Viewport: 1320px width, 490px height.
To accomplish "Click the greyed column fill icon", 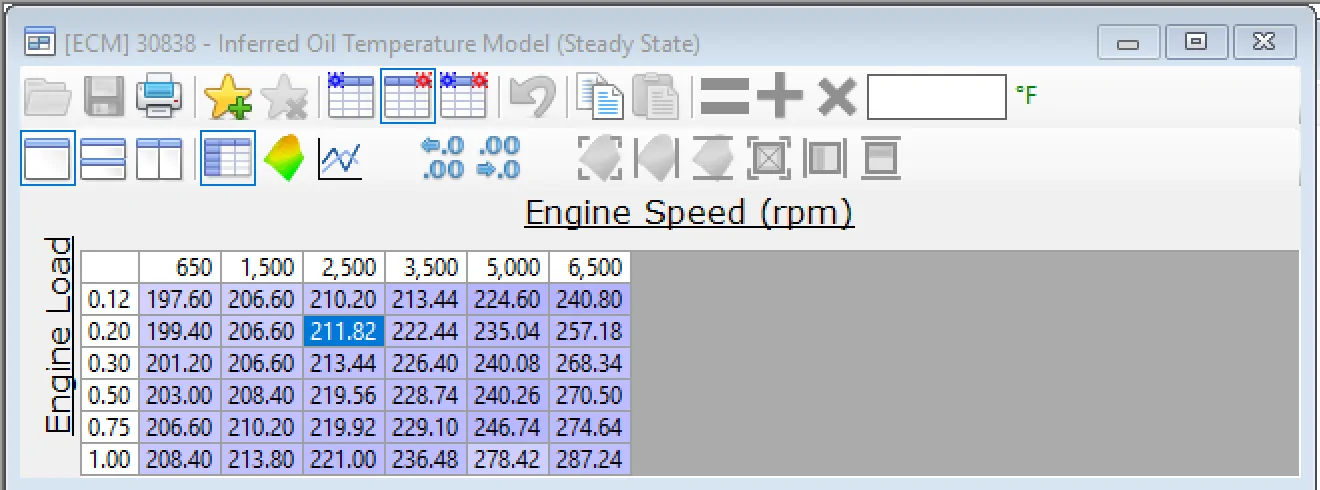I will coord(825,158).
